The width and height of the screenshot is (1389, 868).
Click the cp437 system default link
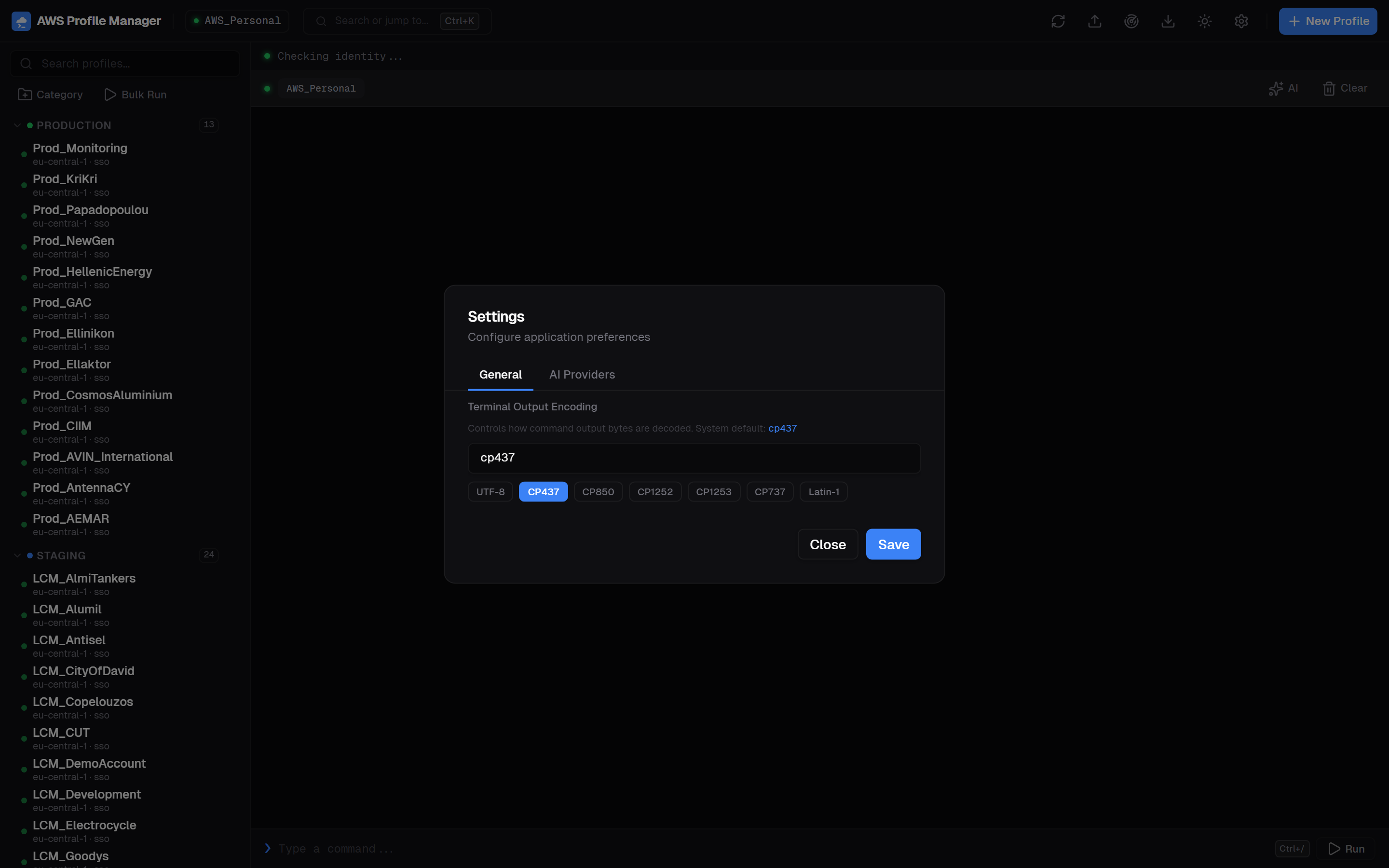point(782,428)
